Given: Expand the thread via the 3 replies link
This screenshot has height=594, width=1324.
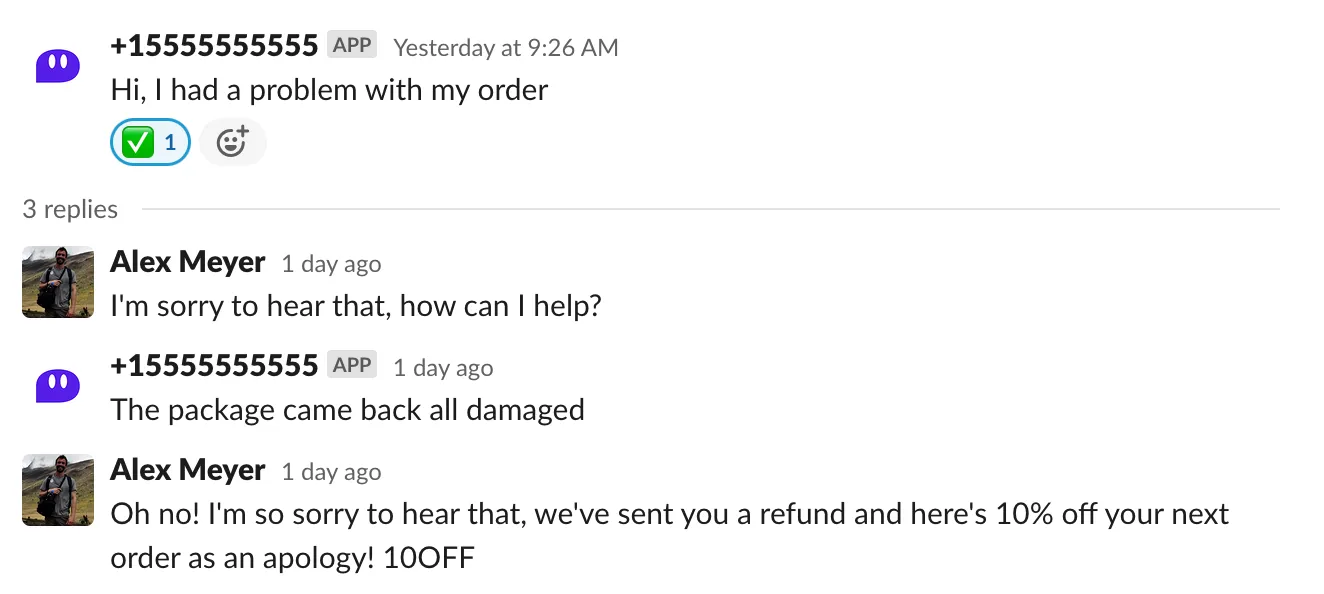Looking at the screenshot, I should [x=69, y=209].
